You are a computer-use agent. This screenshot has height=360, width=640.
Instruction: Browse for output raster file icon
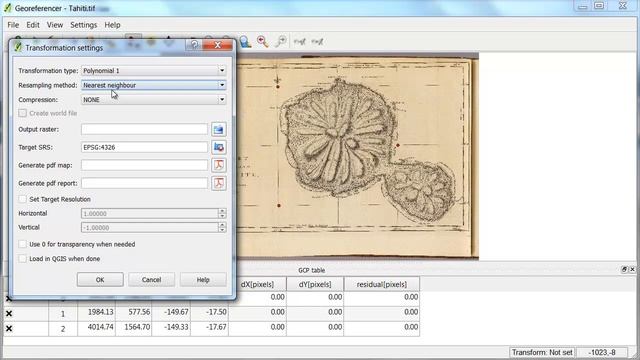[x=219, y=129]
